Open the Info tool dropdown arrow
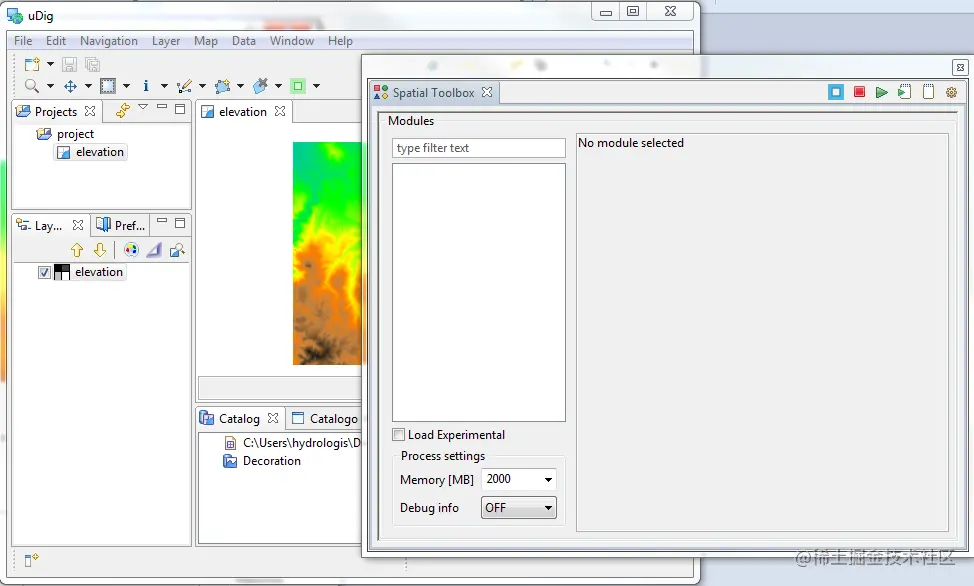The width and height of the screenshot is (974, 586). pyautogui.click(x=164, y=86)
